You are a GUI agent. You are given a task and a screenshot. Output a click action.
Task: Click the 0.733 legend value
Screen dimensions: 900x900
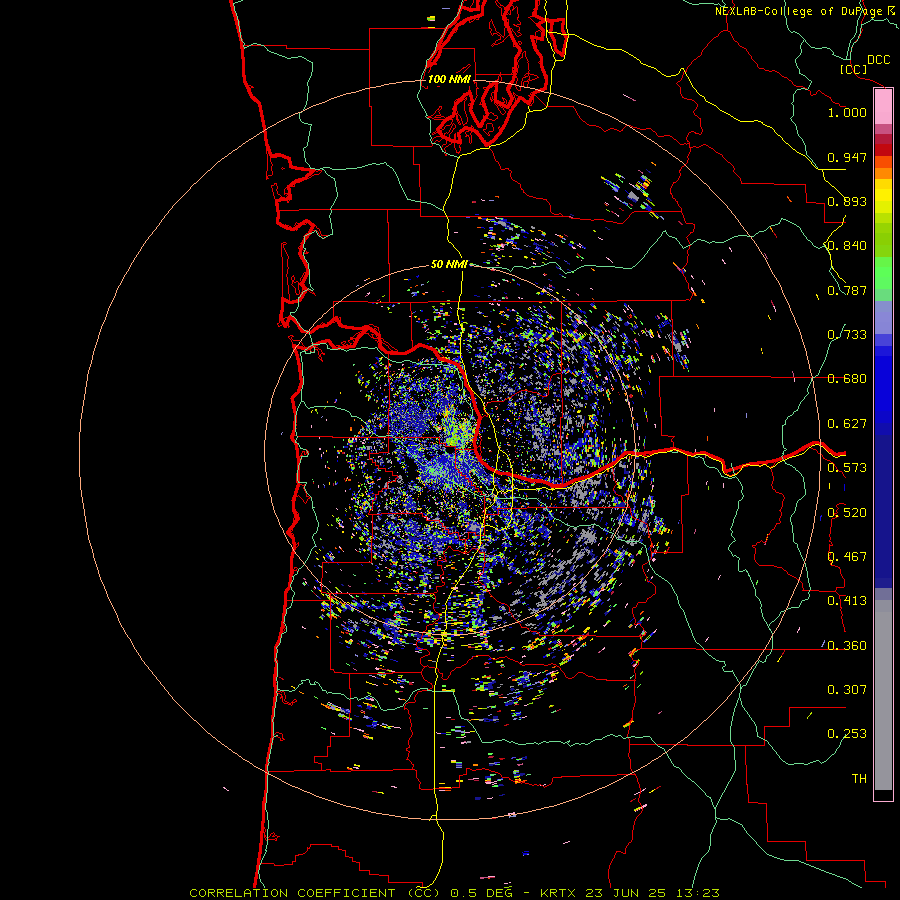(x=847, y=335)
